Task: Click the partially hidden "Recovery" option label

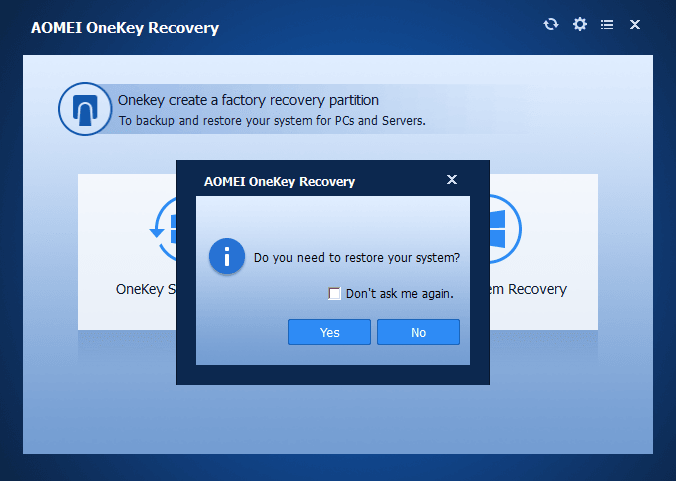Action: (x=528, y=289)
